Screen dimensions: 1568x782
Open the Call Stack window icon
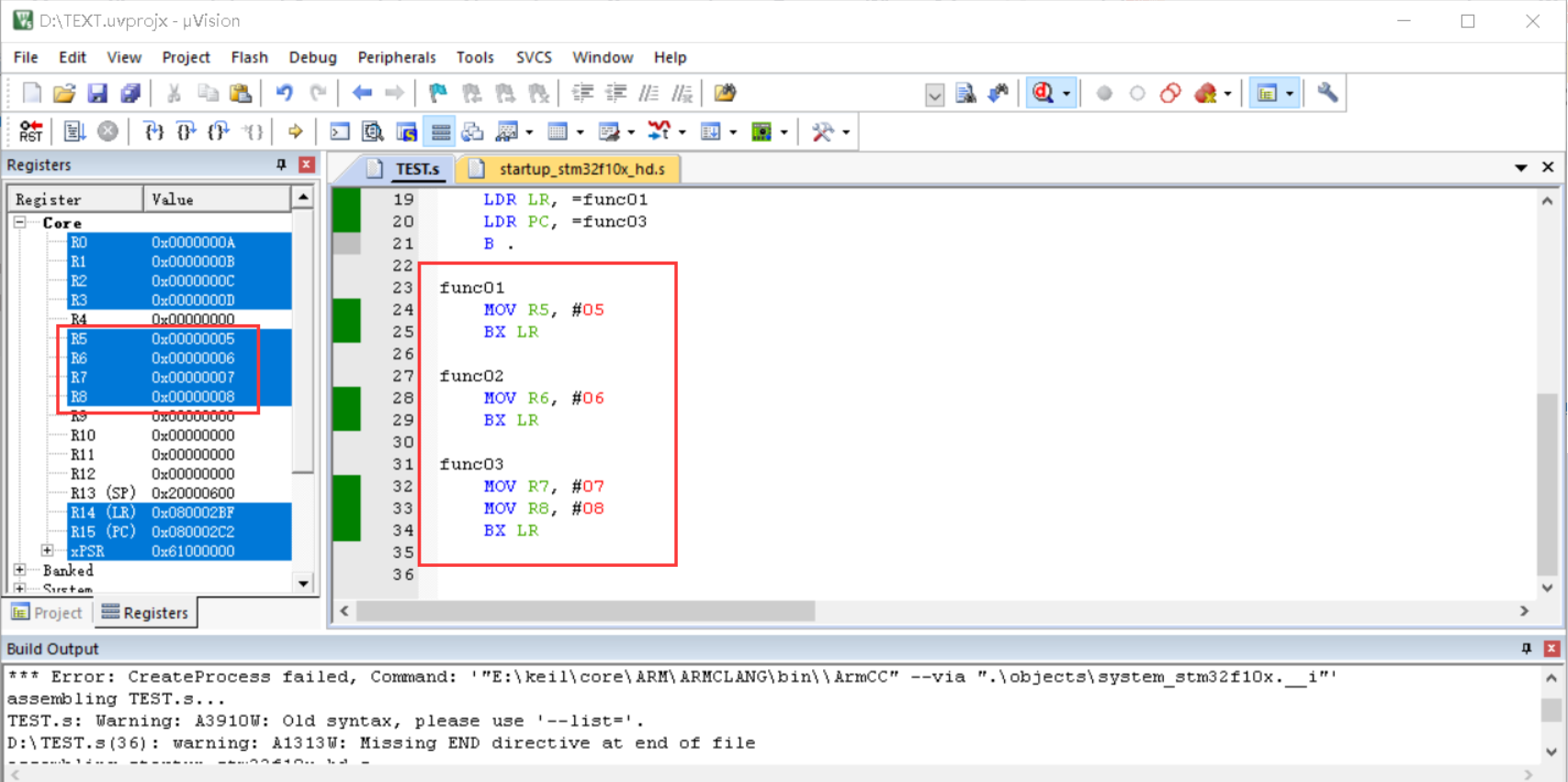pos(473,131)
